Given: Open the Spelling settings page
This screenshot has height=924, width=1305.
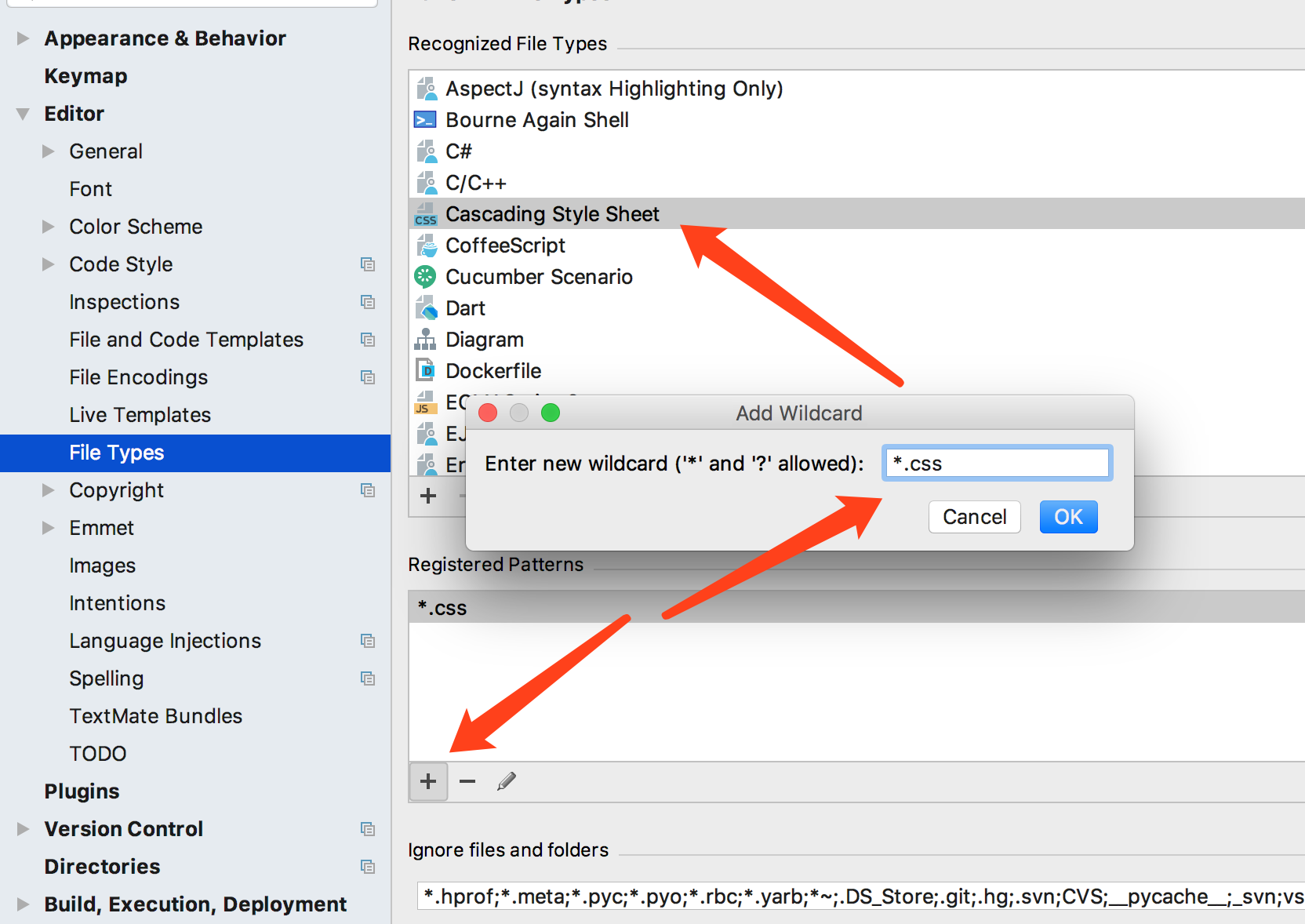Looking at the screenshot, I should pos(106,678).
